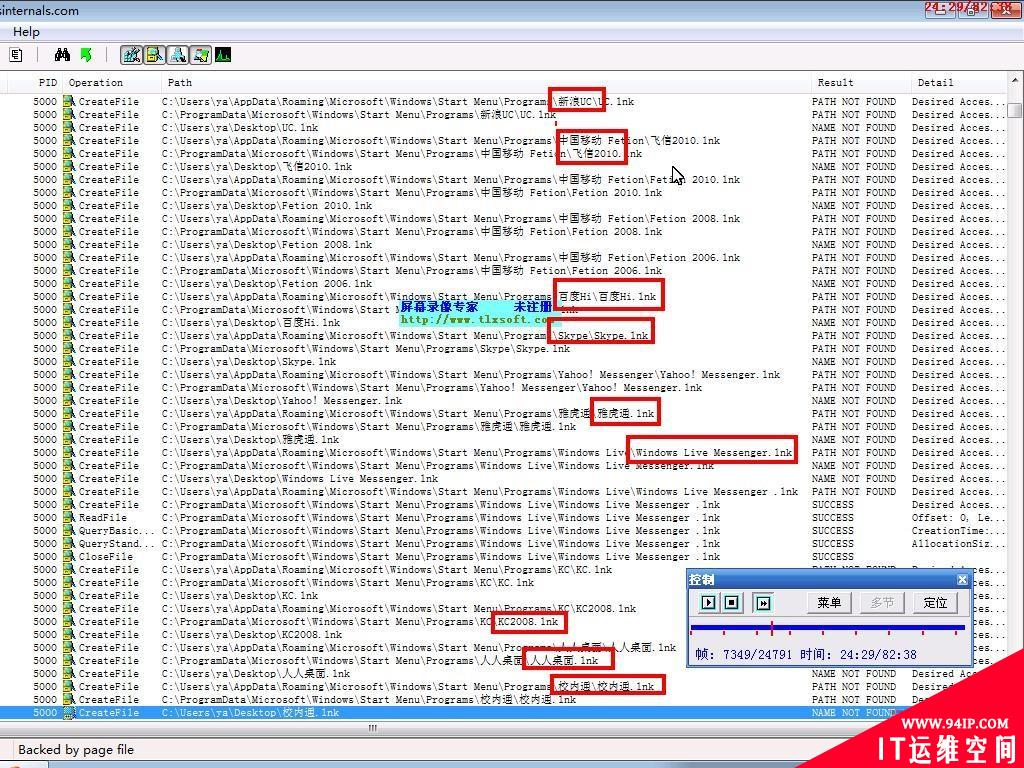
Task: Toggle Show Registry Activity filter
Action: point(132,56)
